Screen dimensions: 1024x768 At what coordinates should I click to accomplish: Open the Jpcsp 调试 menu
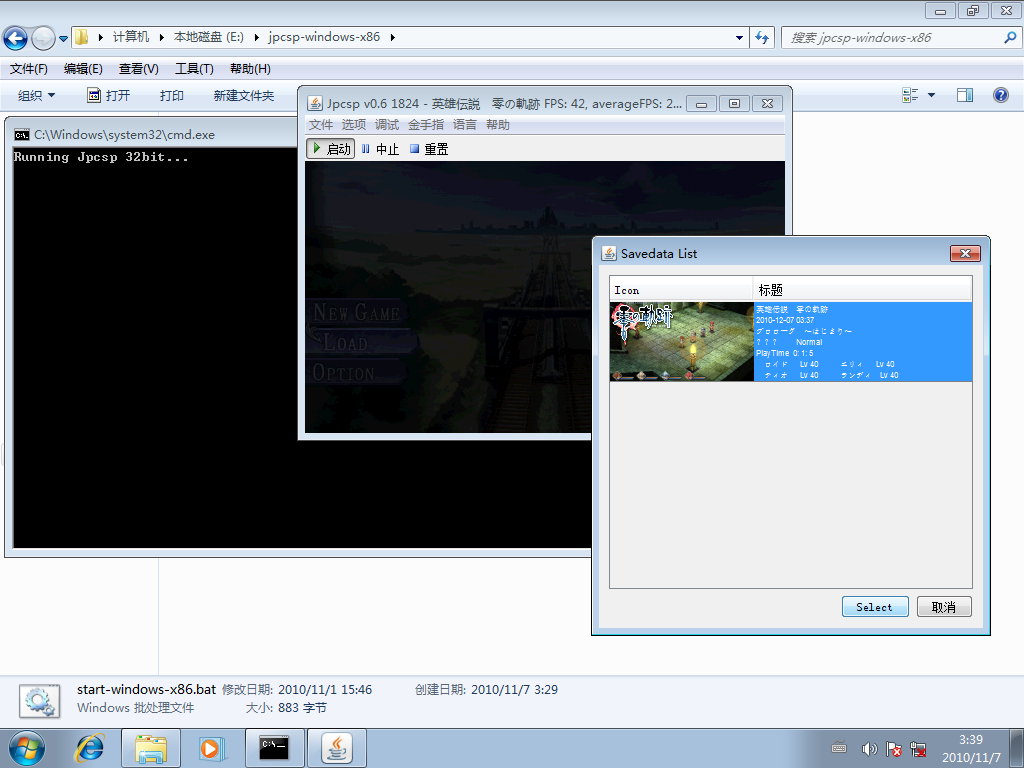pyautogui.click(x=387, y=125)
